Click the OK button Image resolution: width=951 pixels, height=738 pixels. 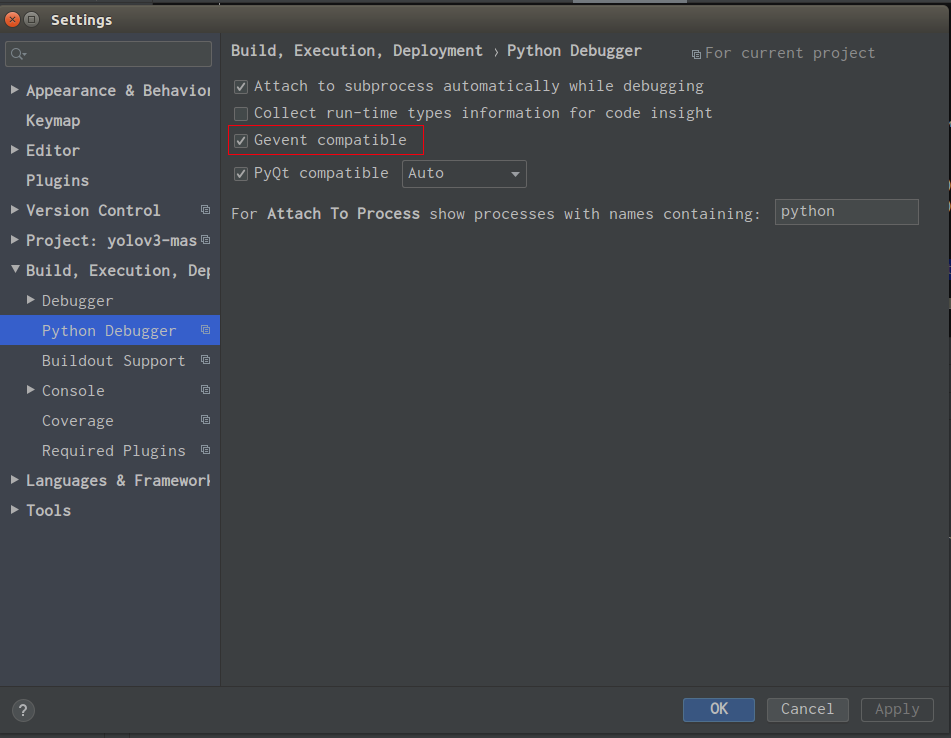pyautogui.click(x=719, y=709)
